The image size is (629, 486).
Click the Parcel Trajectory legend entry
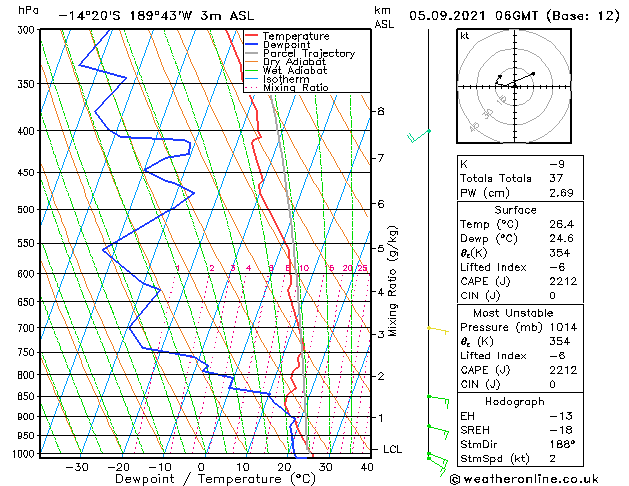point(300,53)
